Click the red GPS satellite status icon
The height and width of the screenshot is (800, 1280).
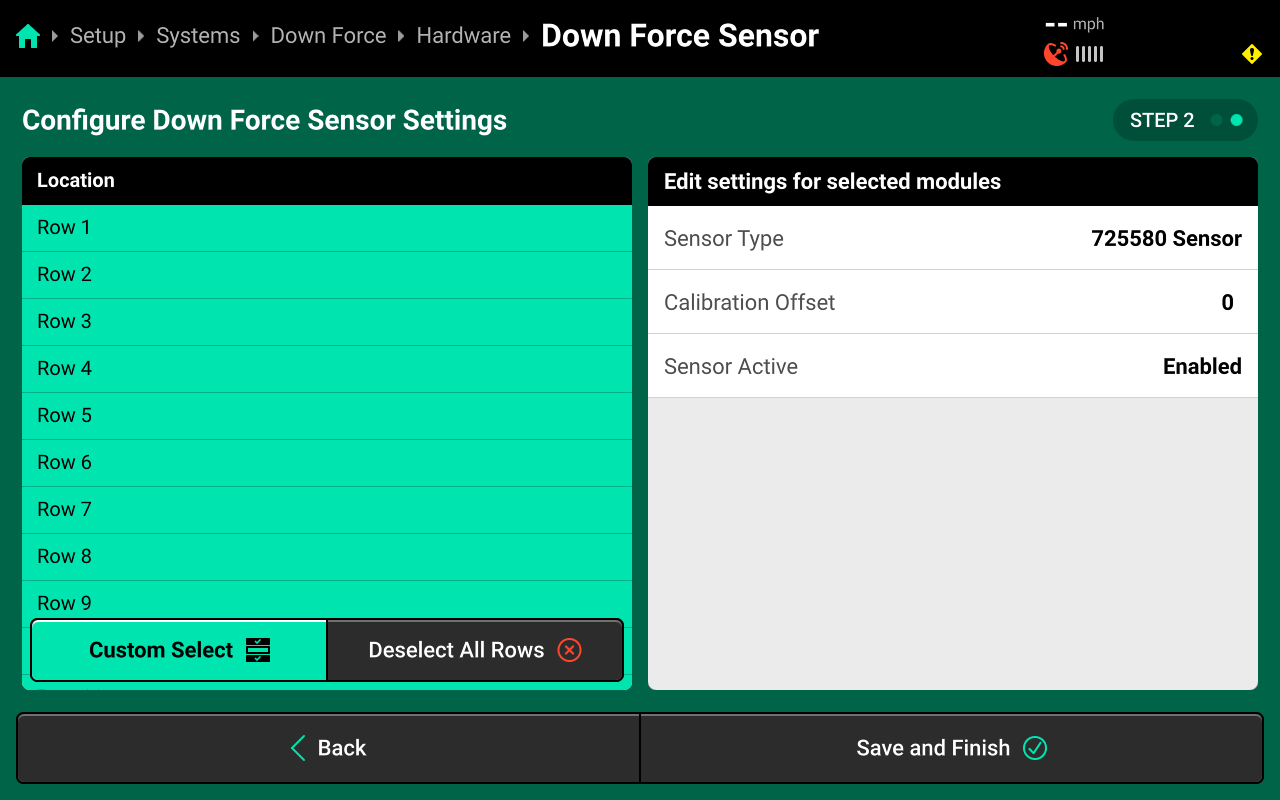(1055, 54)
